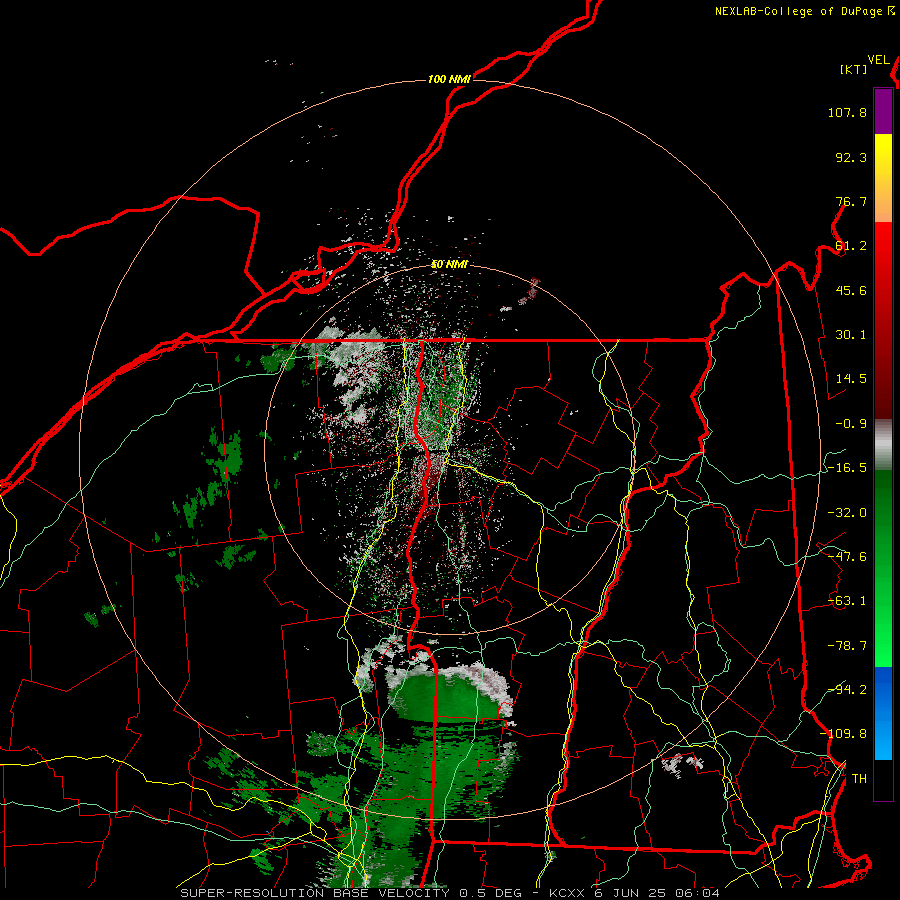Click the KCXX station identifier in caption
900x900 pixels.
click(569, 893)
